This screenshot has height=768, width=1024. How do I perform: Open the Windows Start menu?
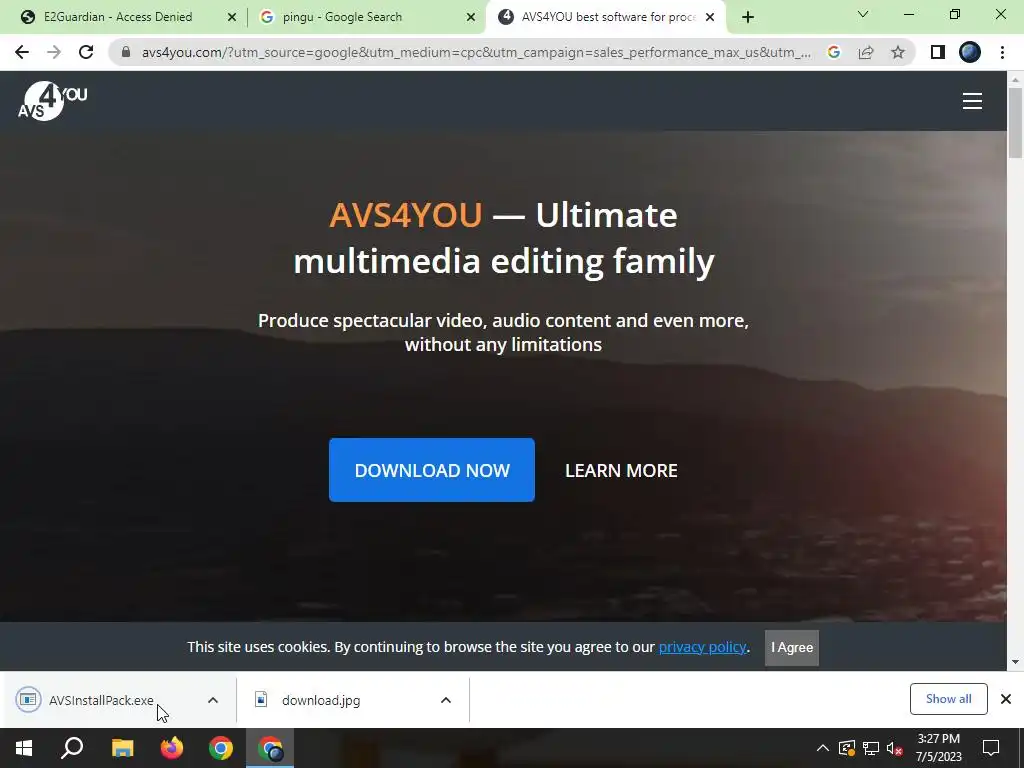pos(24,748)
